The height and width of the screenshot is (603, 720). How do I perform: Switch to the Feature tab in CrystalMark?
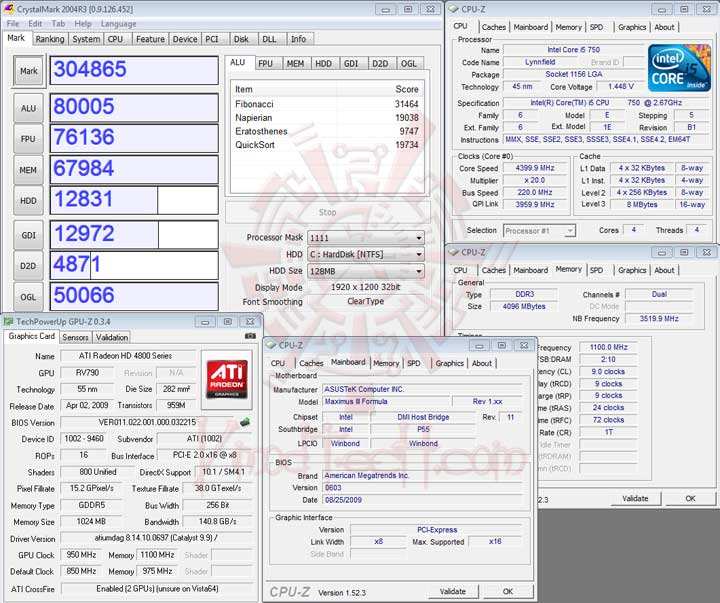(x=150, y=39)
